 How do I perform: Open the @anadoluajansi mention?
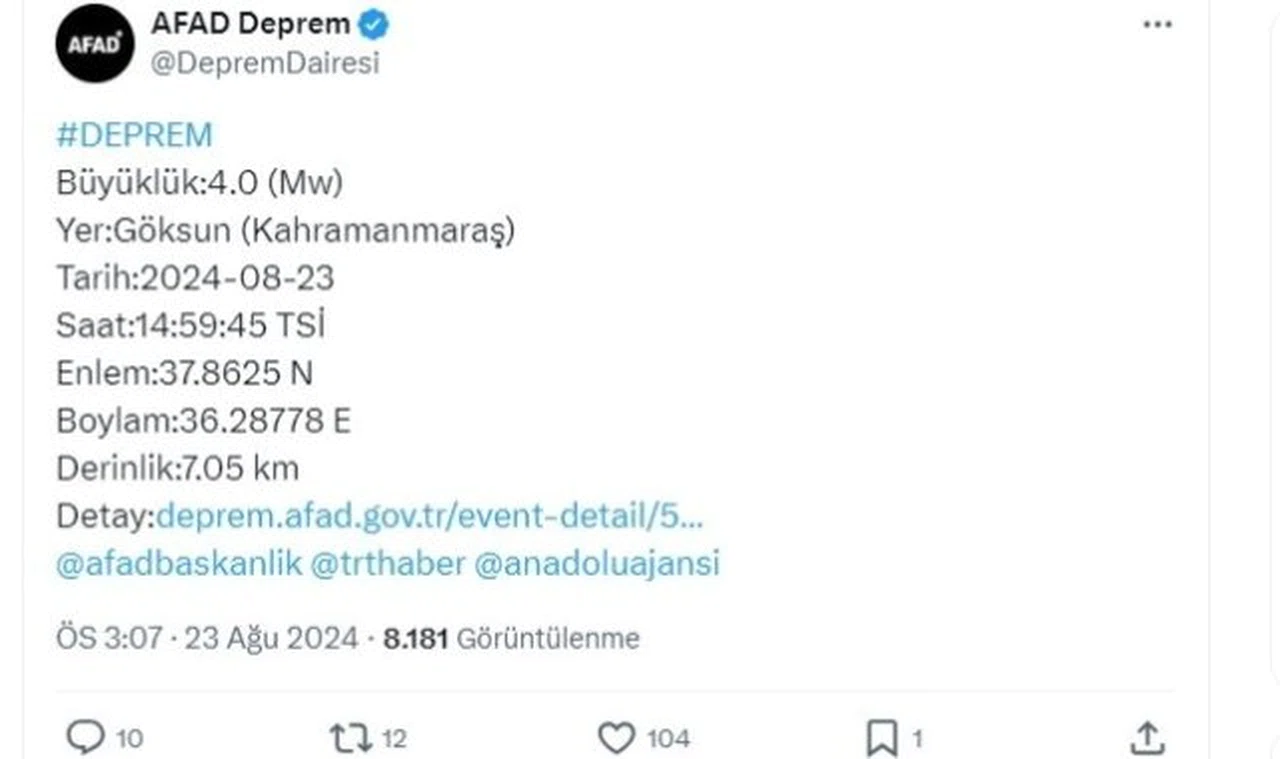click(596, 563)
